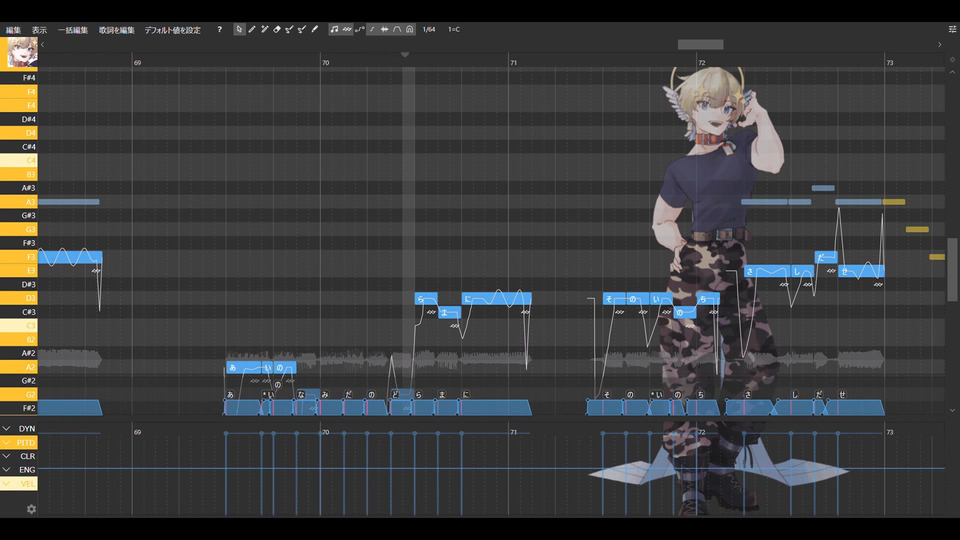This screenshot has height=540, width=960.
Task: Click the playhead marker on the ruler
Action: tap(405, 54)
